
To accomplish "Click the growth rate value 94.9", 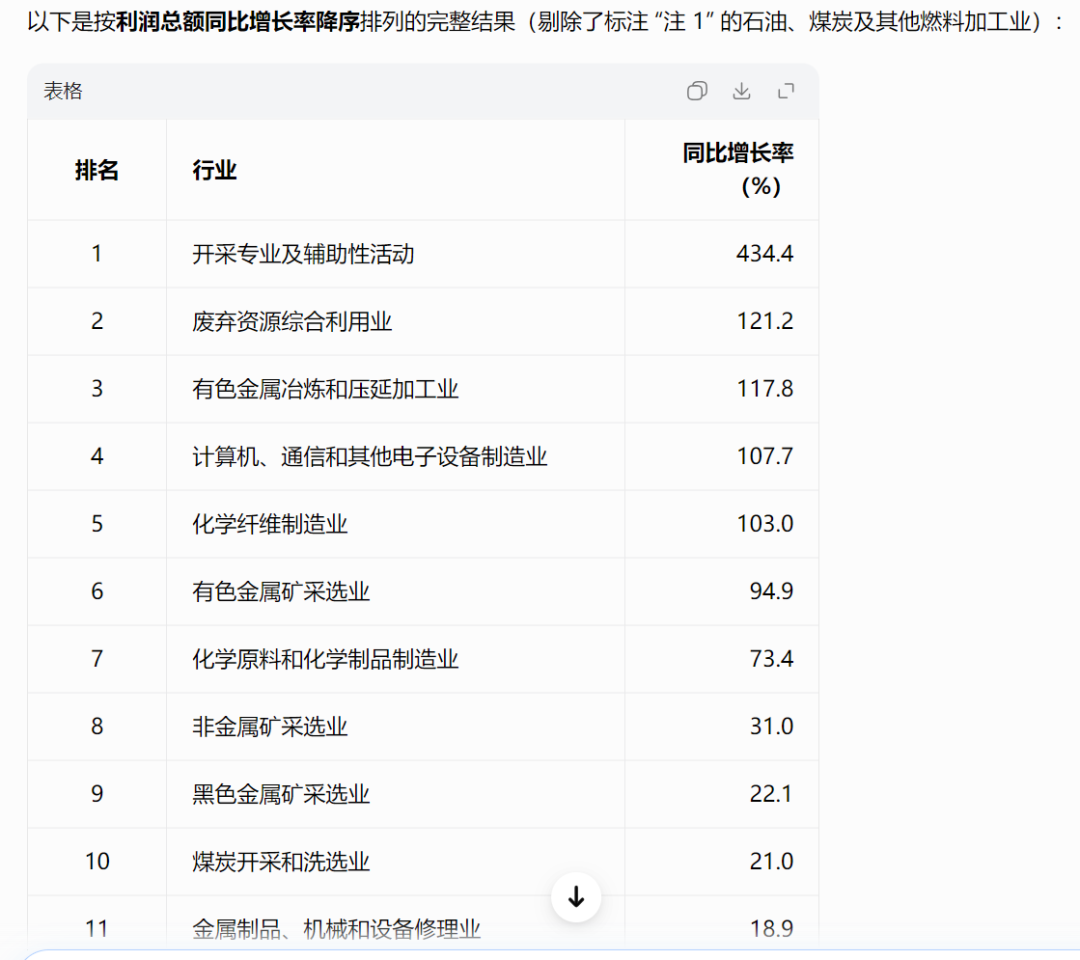I will [771, 591].
